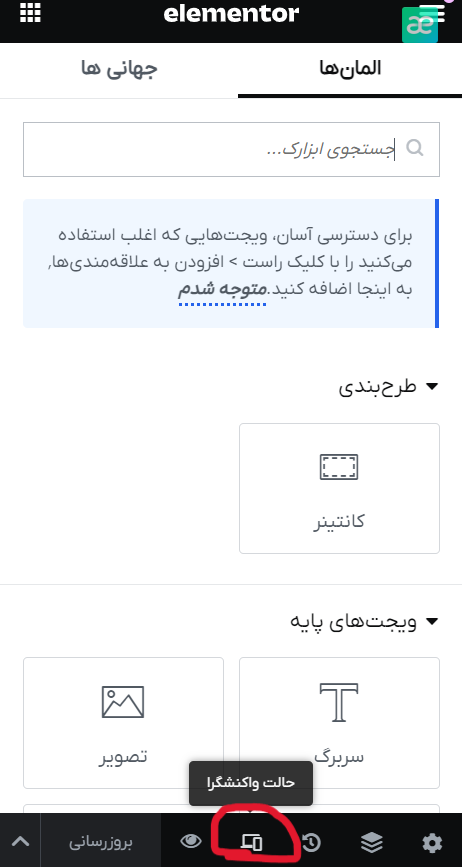Open revision history clock icon
Screen dimensions: 462x867
(x=311, y=843)
